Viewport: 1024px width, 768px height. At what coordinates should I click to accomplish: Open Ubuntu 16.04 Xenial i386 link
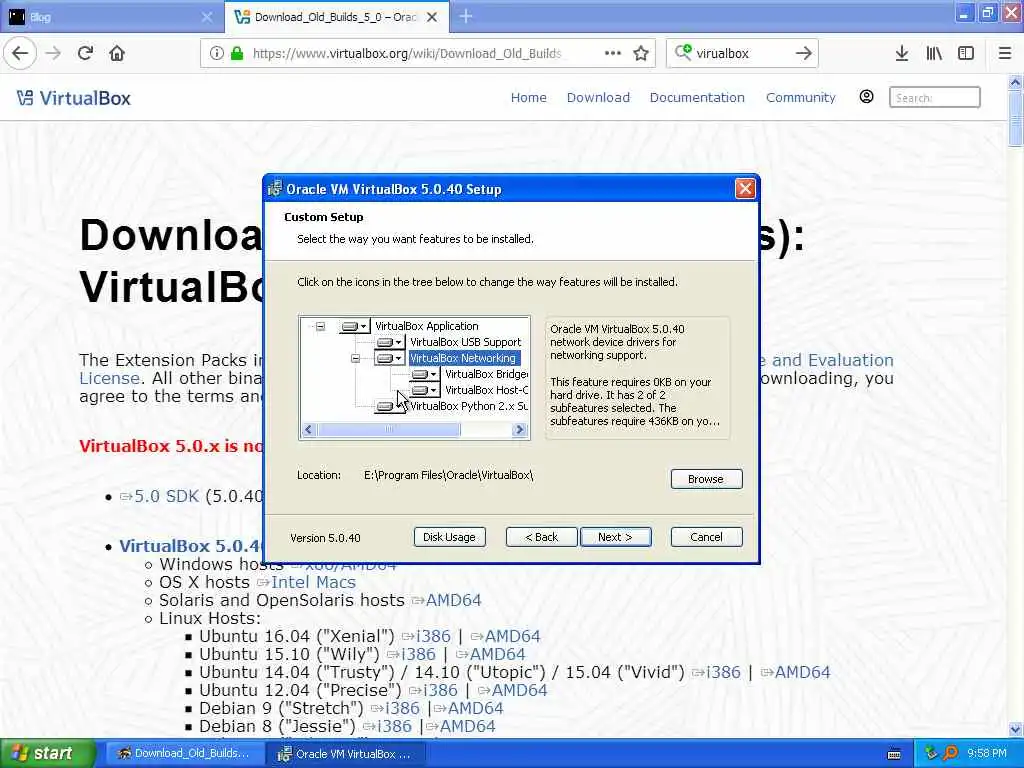coord(426,636)
